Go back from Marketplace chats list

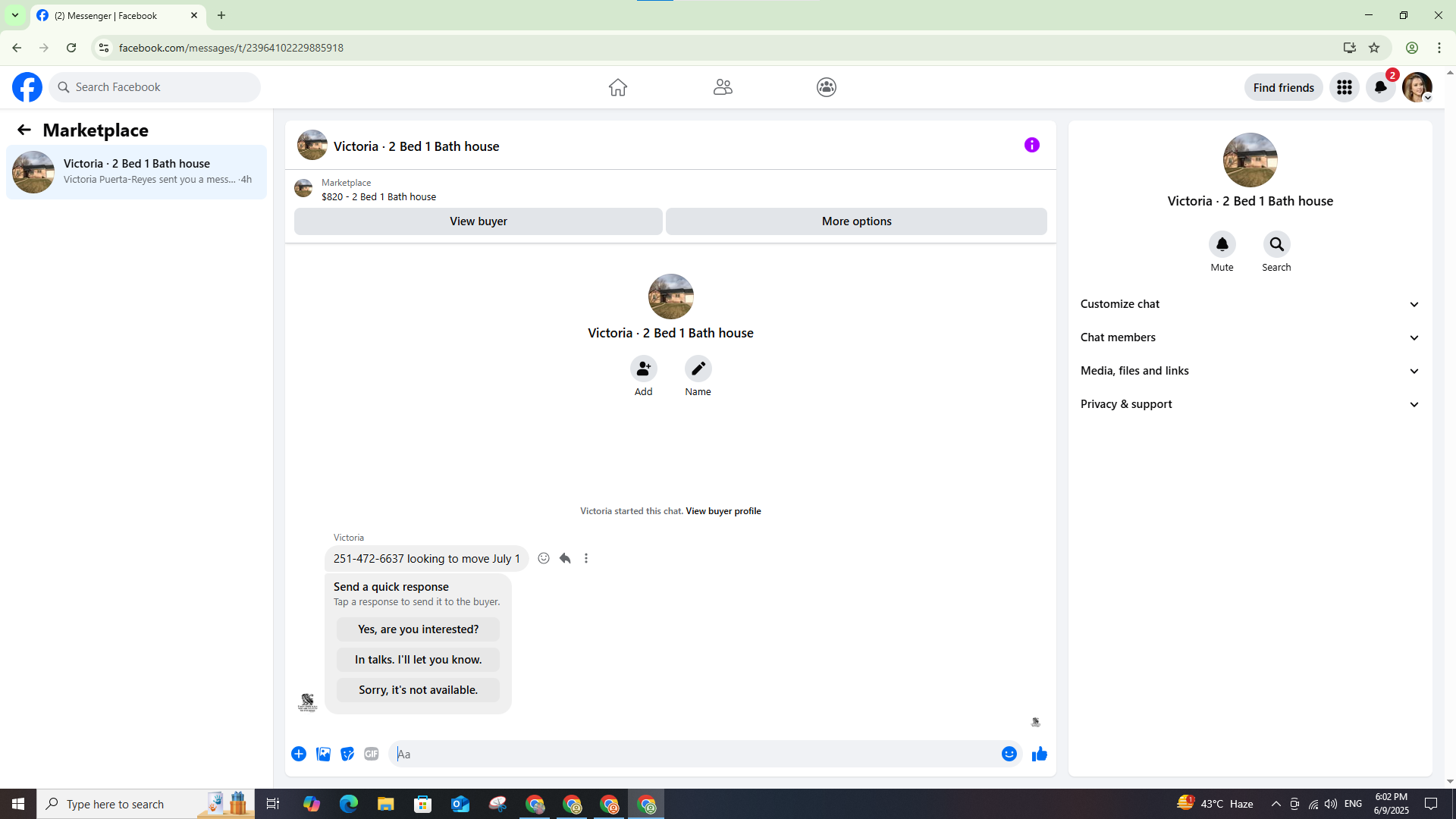tap(24, 130)
